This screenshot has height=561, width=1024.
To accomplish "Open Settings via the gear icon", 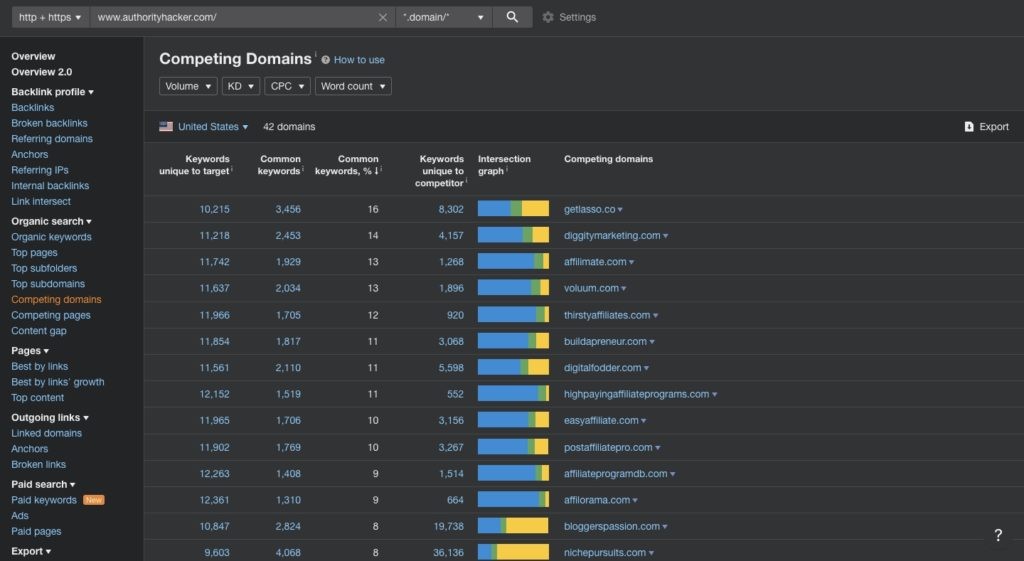I will click(548, 17).
